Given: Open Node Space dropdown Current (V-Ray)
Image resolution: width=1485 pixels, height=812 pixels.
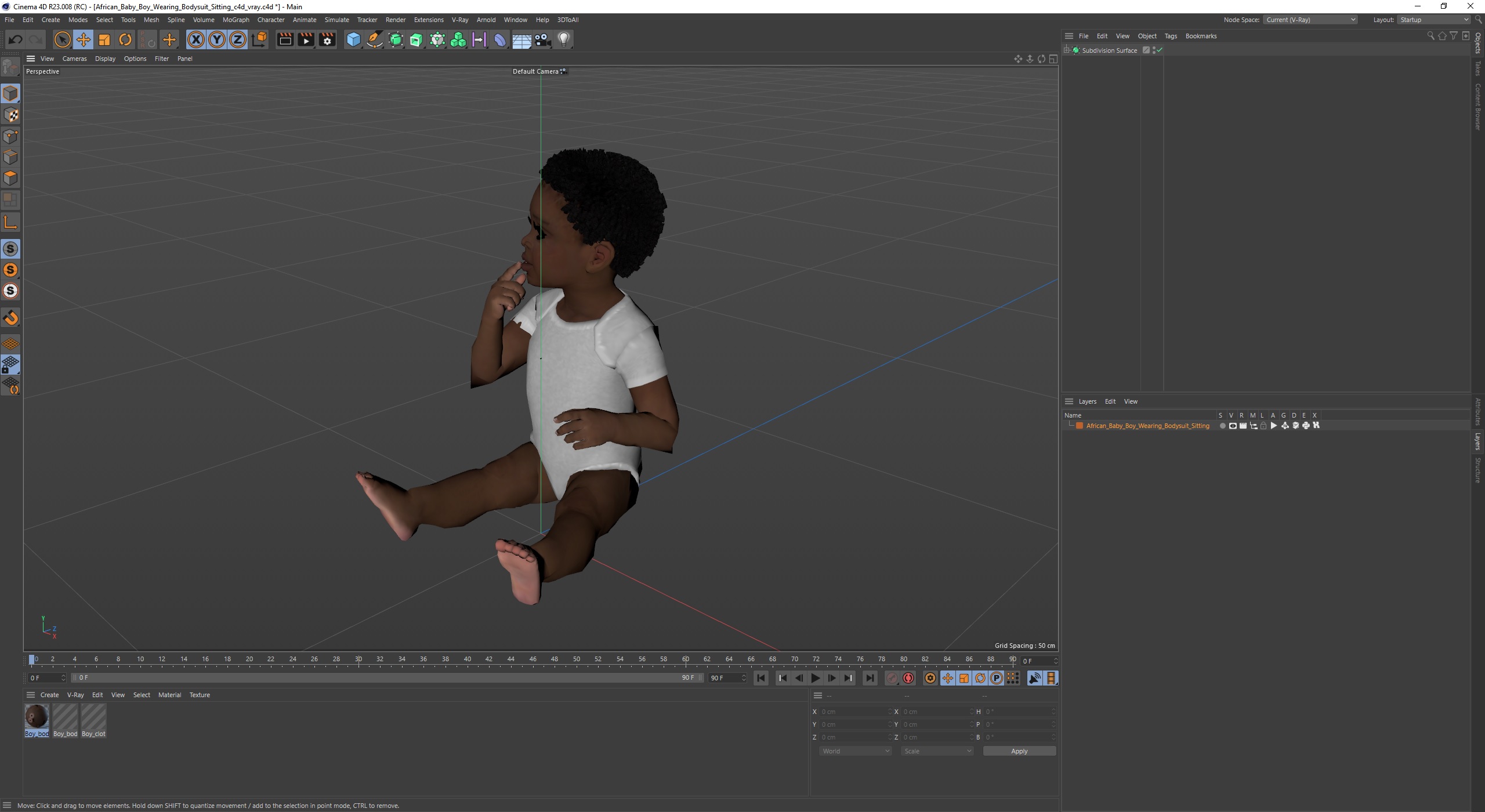Looking at the screenshot, I should 1310,20.
